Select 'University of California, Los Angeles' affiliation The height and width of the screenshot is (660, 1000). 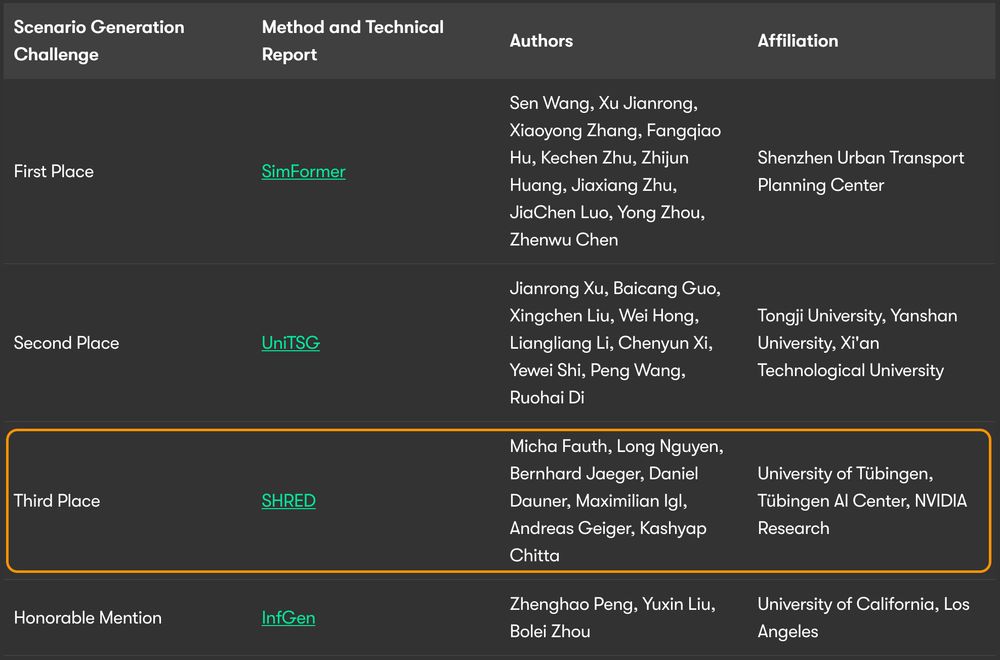click(x=864, y=618)
